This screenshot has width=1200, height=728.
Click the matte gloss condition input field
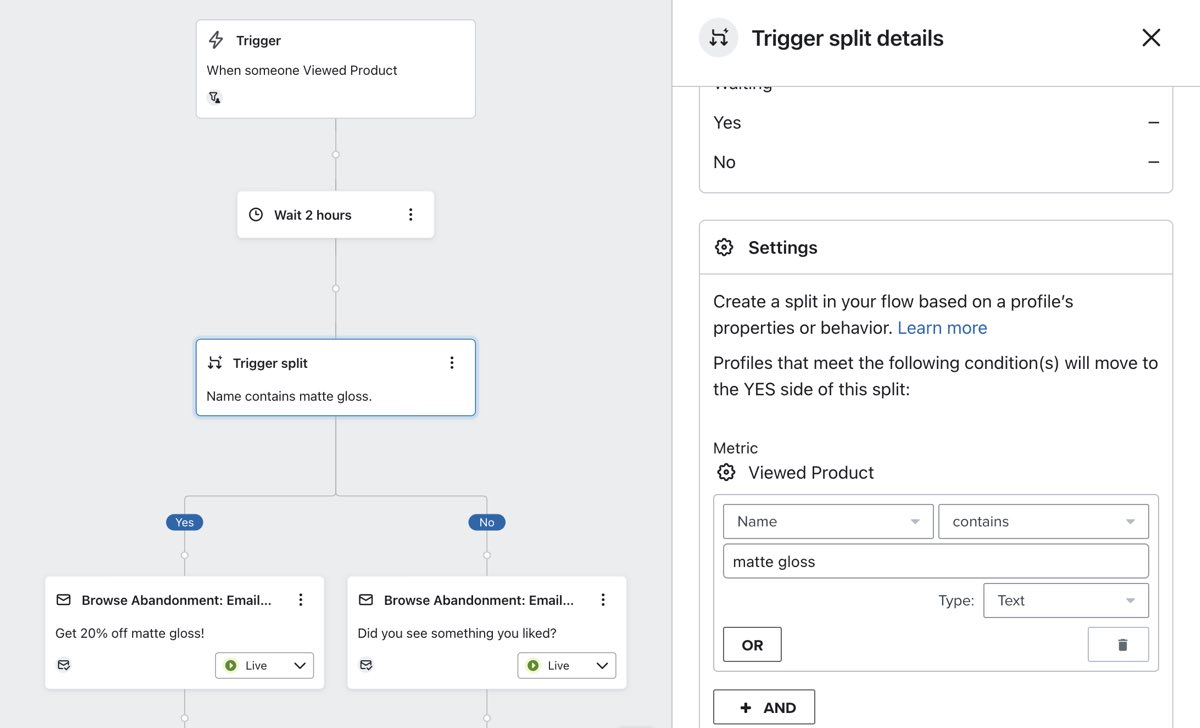[x=935, y=561]
